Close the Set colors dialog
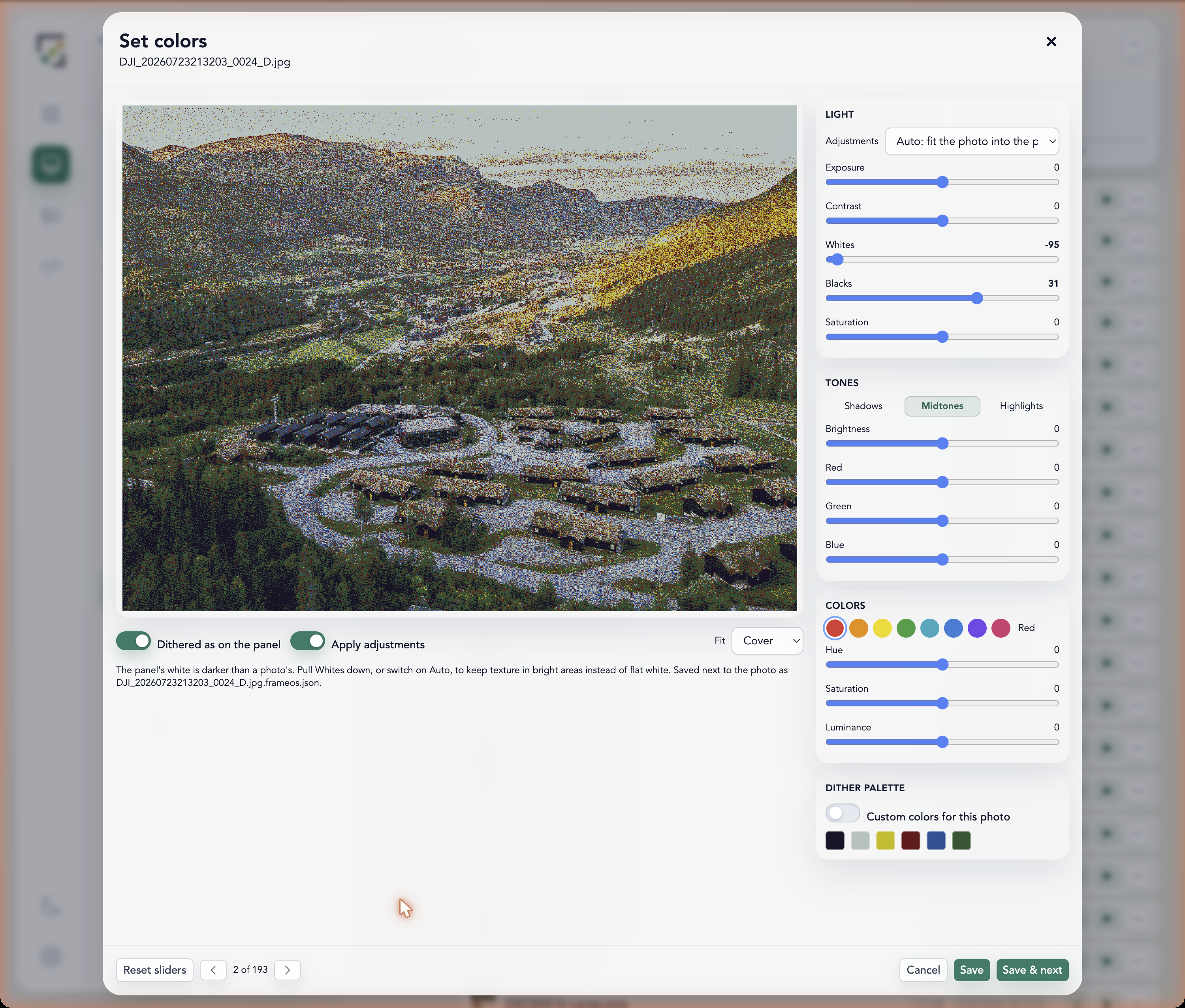This screenshot has height=1008, width=1185. click(1051, 42)
